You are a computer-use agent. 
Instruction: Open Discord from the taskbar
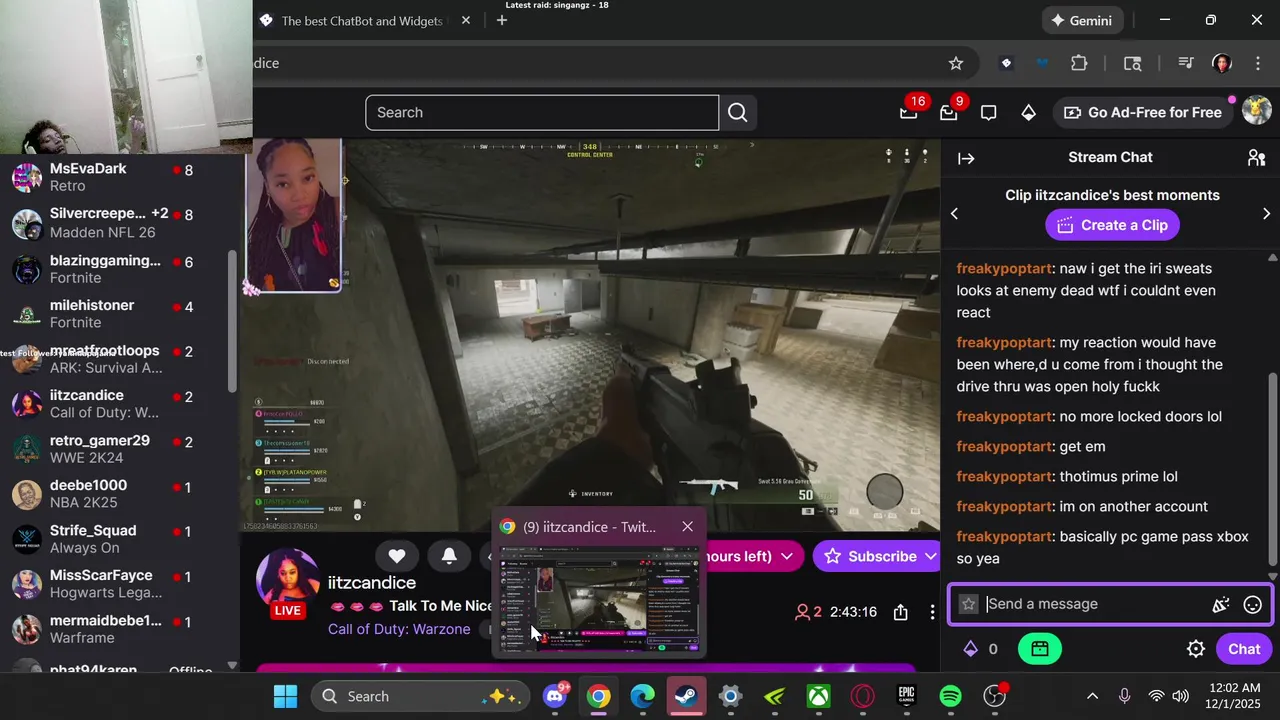[555, 696]
